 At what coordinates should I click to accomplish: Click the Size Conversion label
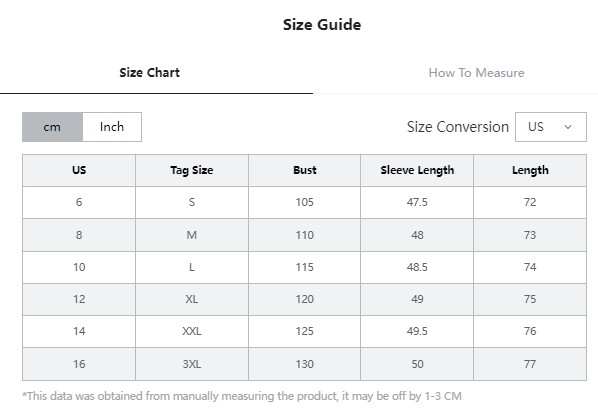point(458,127)
